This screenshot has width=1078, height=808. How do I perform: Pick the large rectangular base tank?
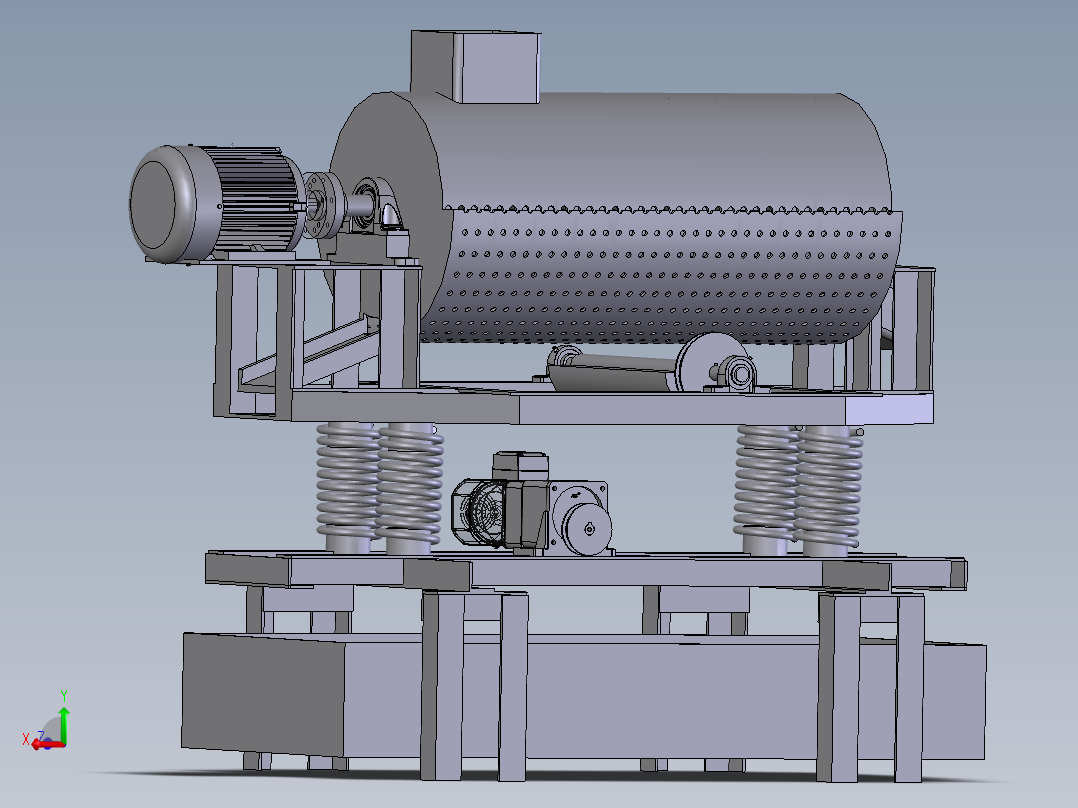click(x=584, y=696)
